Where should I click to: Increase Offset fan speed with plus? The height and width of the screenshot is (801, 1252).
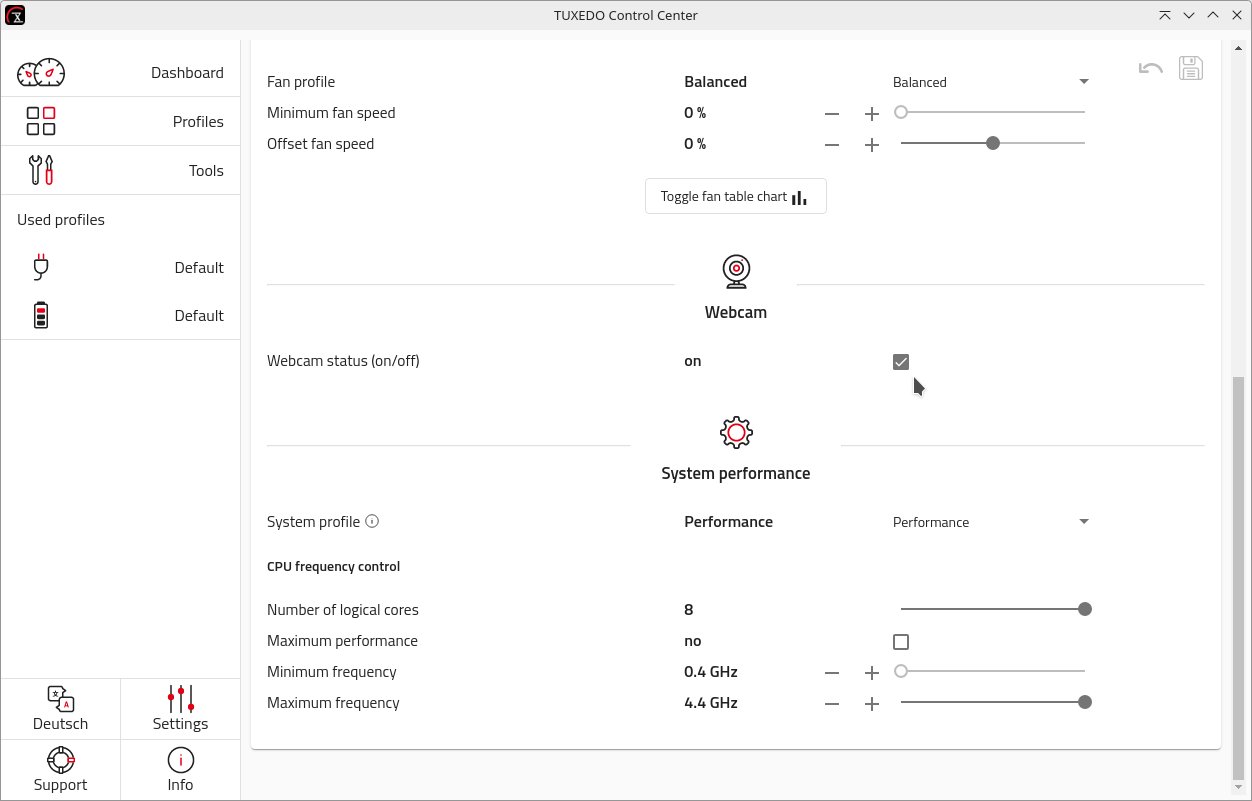click(872, 145)
